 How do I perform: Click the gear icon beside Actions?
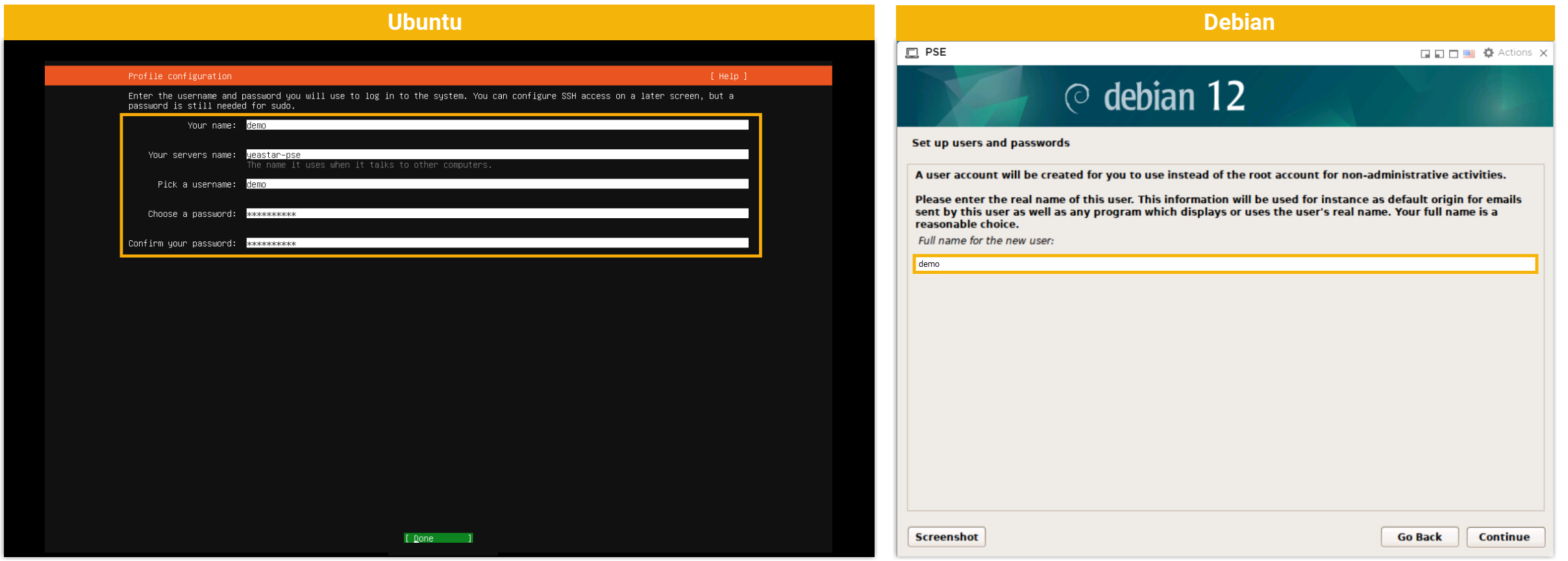coord(1488,53)
